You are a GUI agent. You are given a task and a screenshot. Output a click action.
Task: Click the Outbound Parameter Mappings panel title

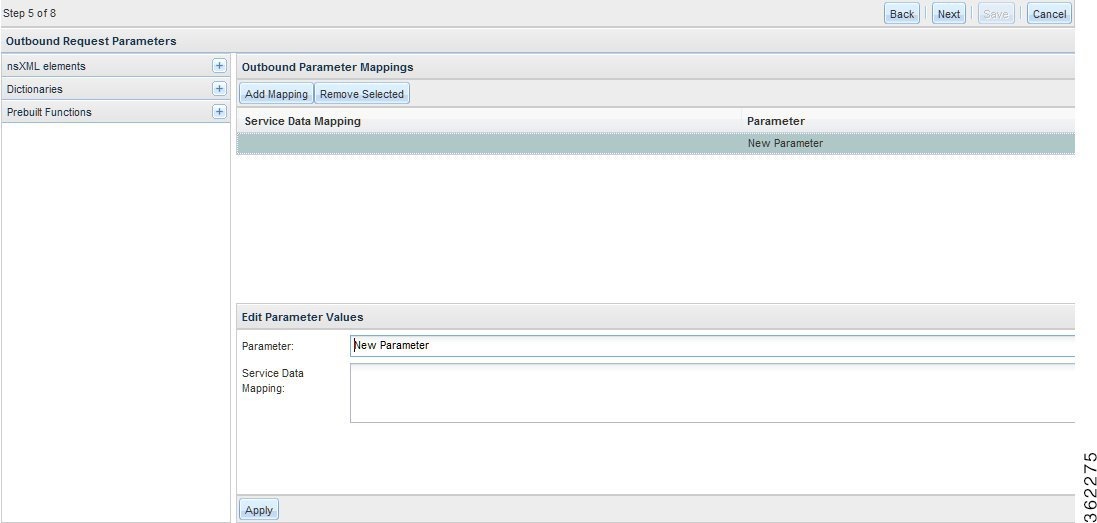point(327,67)
